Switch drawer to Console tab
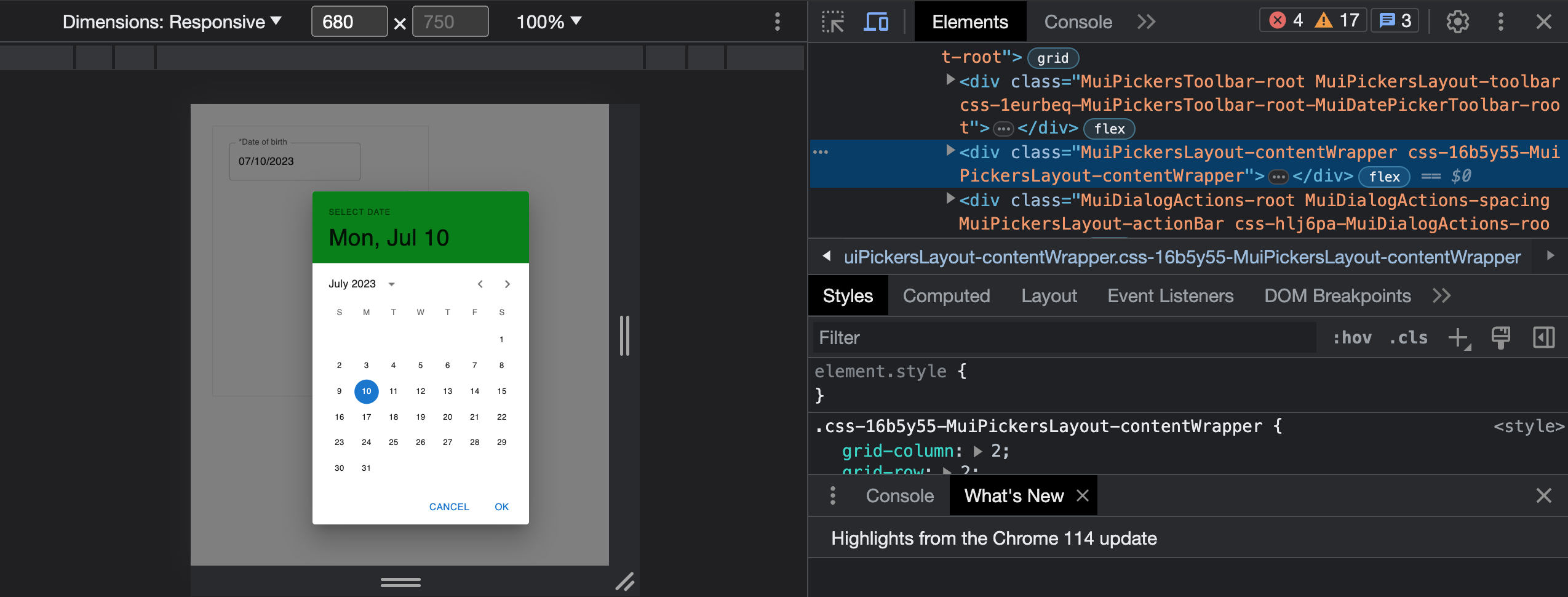The image size is (1568, 597). tap(899, 495)
